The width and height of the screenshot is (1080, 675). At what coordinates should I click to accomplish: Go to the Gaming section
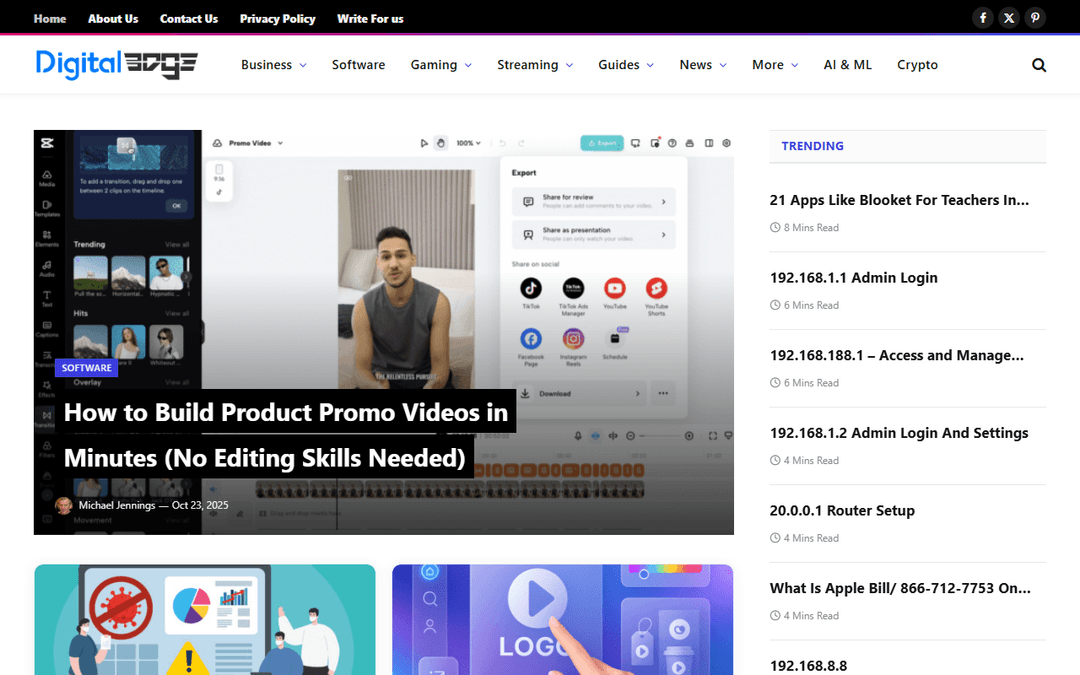[434, 65]
